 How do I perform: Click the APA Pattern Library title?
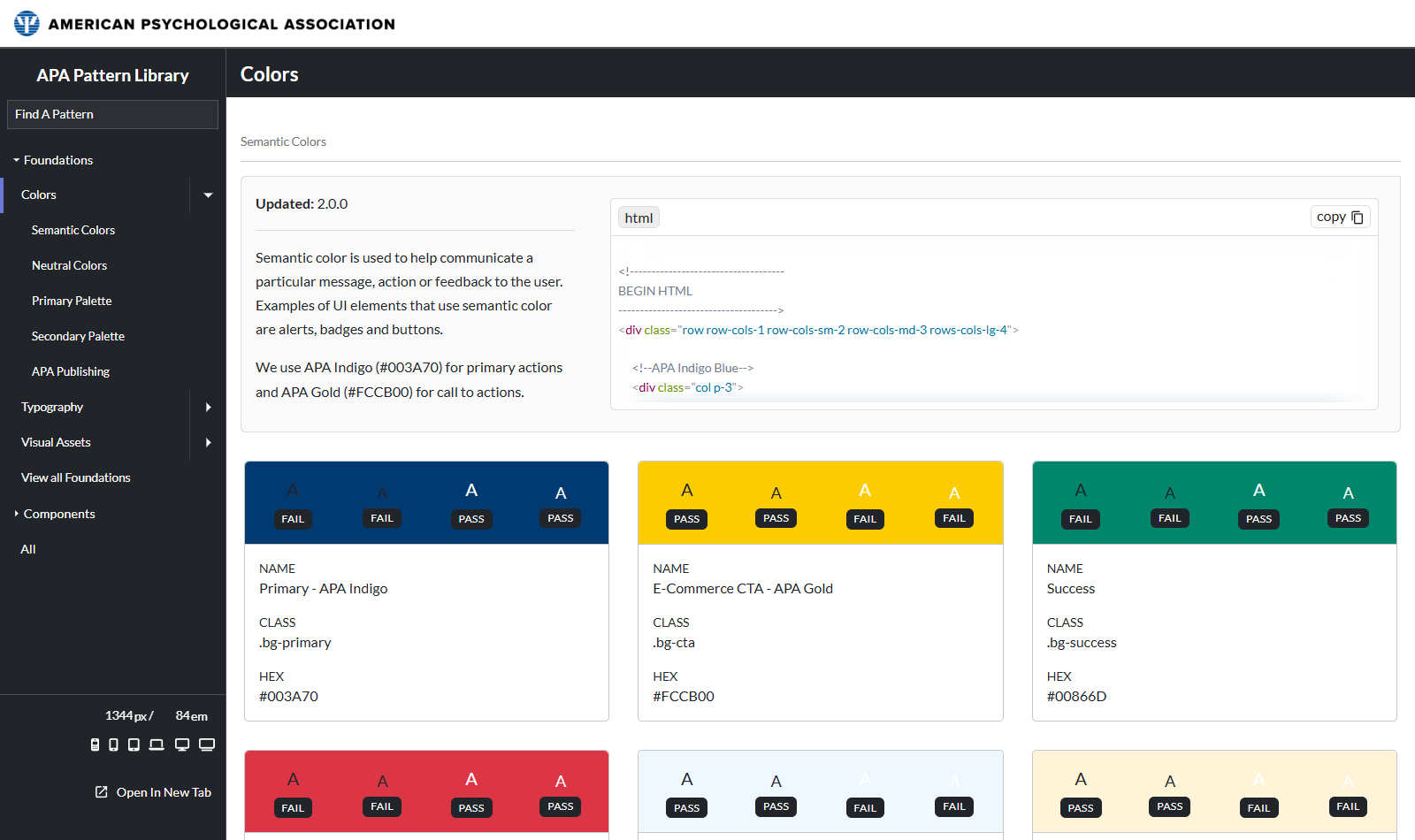(112, 75)
